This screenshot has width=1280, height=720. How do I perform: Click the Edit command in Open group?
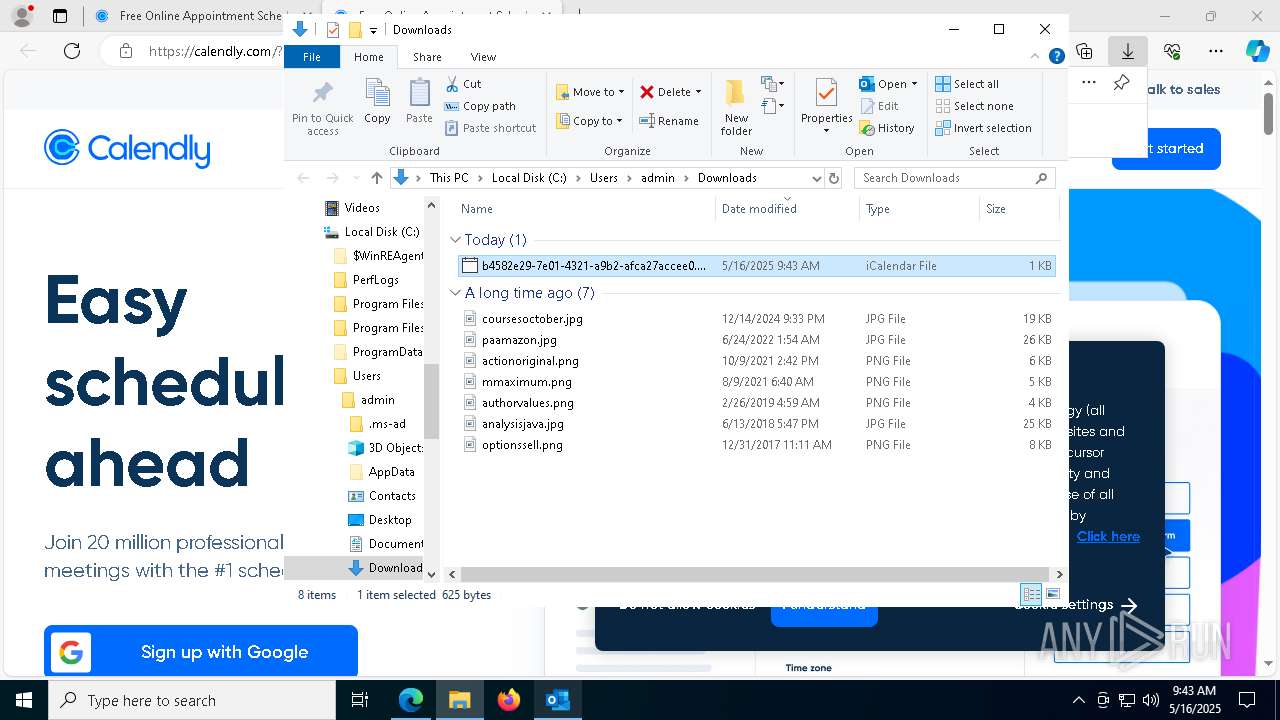[879, 106]
